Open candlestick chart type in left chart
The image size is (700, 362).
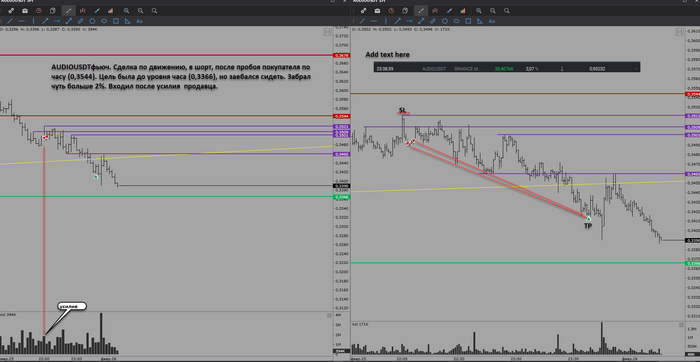83,10
